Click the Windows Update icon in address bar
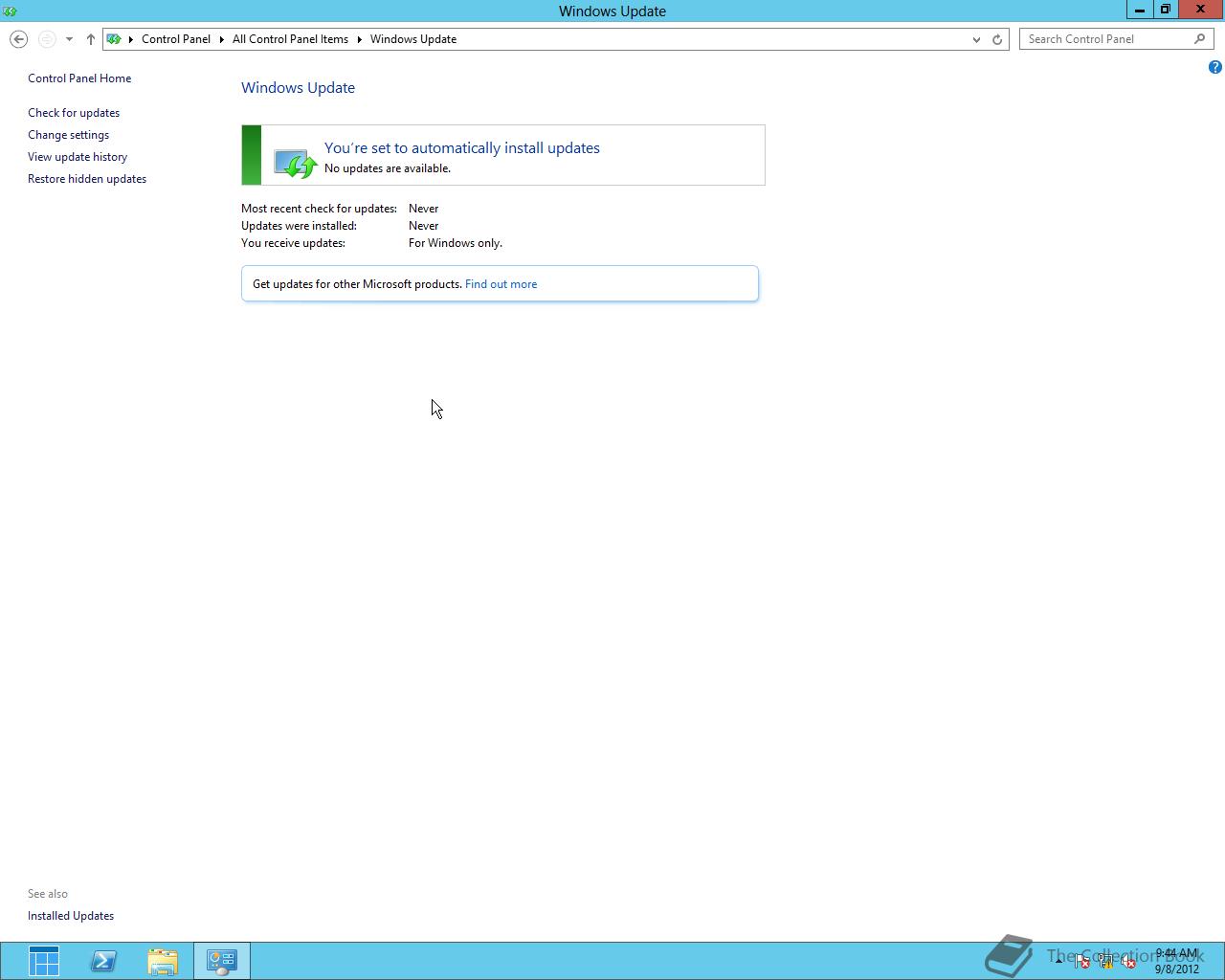The height and width of the screenshot is (980, 1225). [x=114, y=39]
